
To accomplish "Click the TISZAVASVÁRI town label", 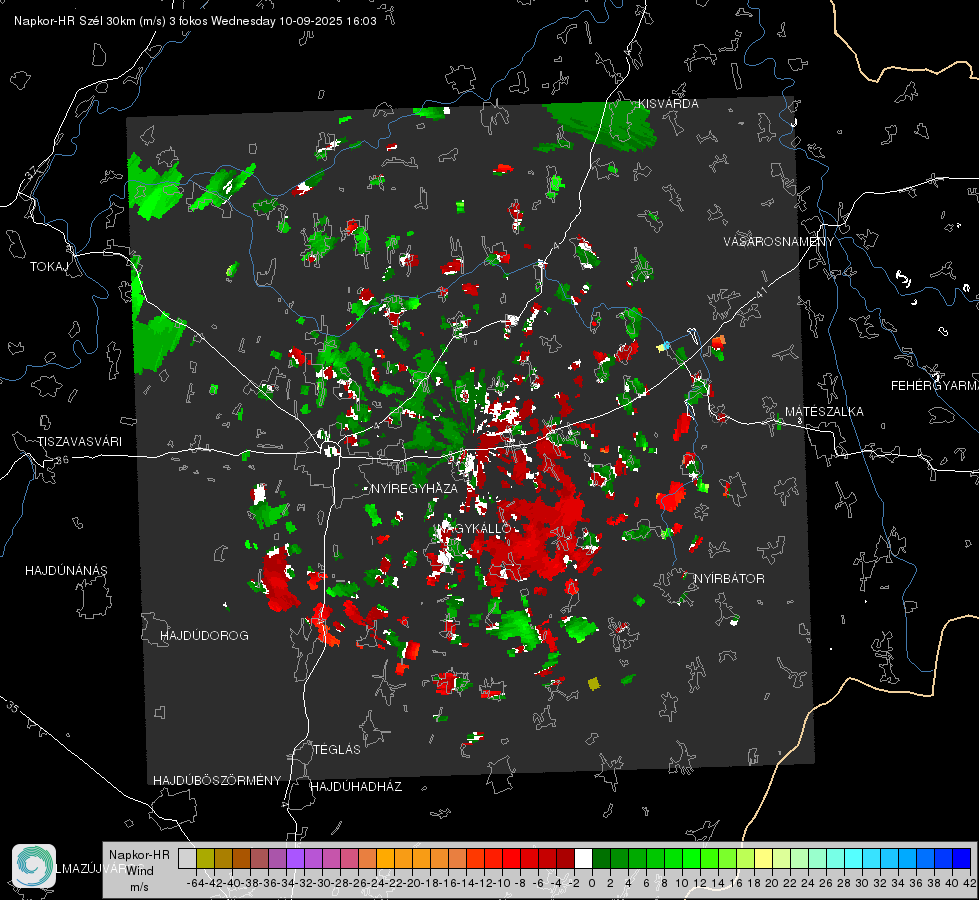I will [x=79, y=442].
